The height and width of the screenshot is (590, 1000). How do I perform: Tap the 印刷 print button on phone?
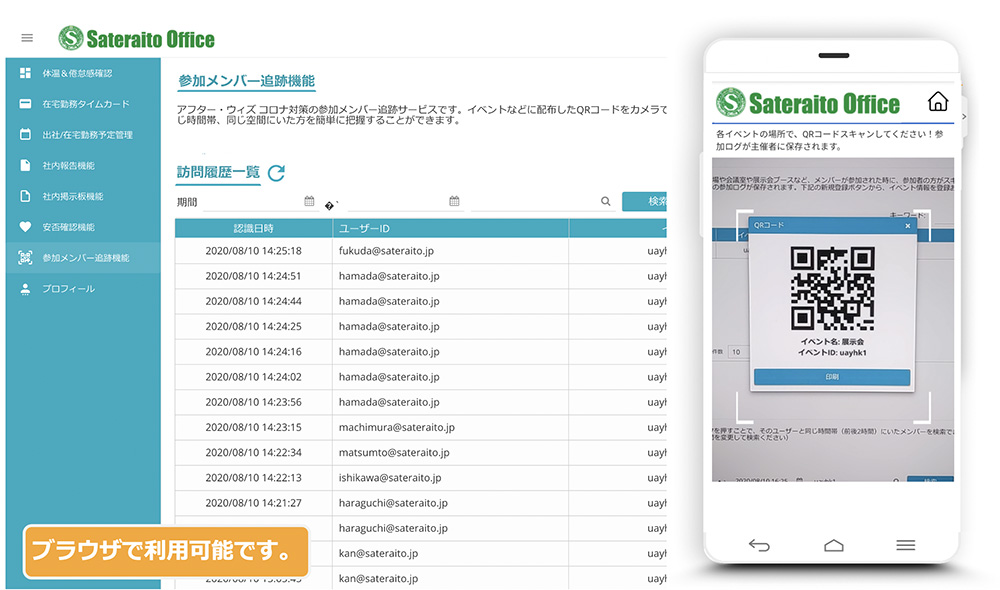click(x=832, y=377)
